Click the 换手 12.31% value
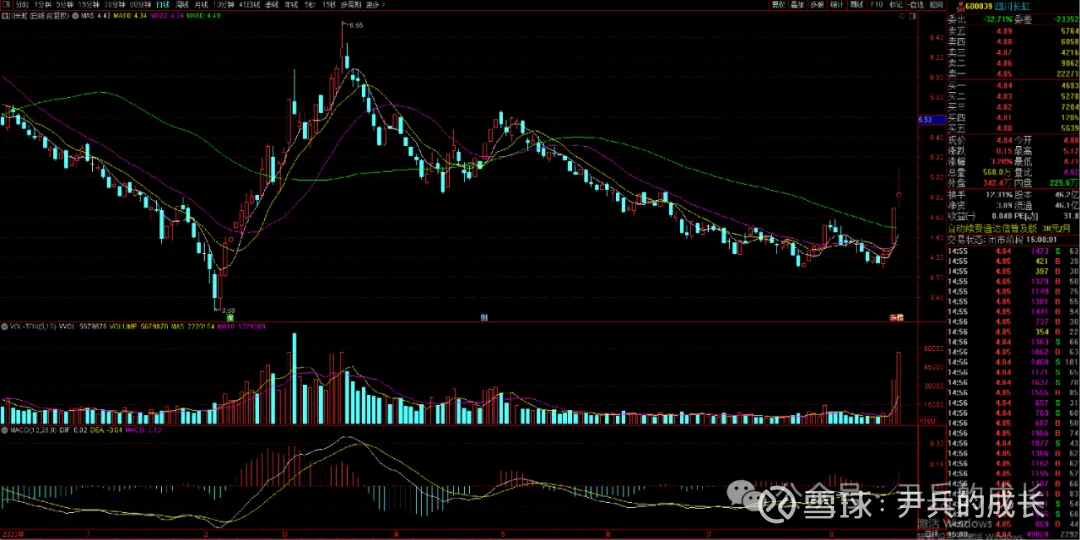 999,194
